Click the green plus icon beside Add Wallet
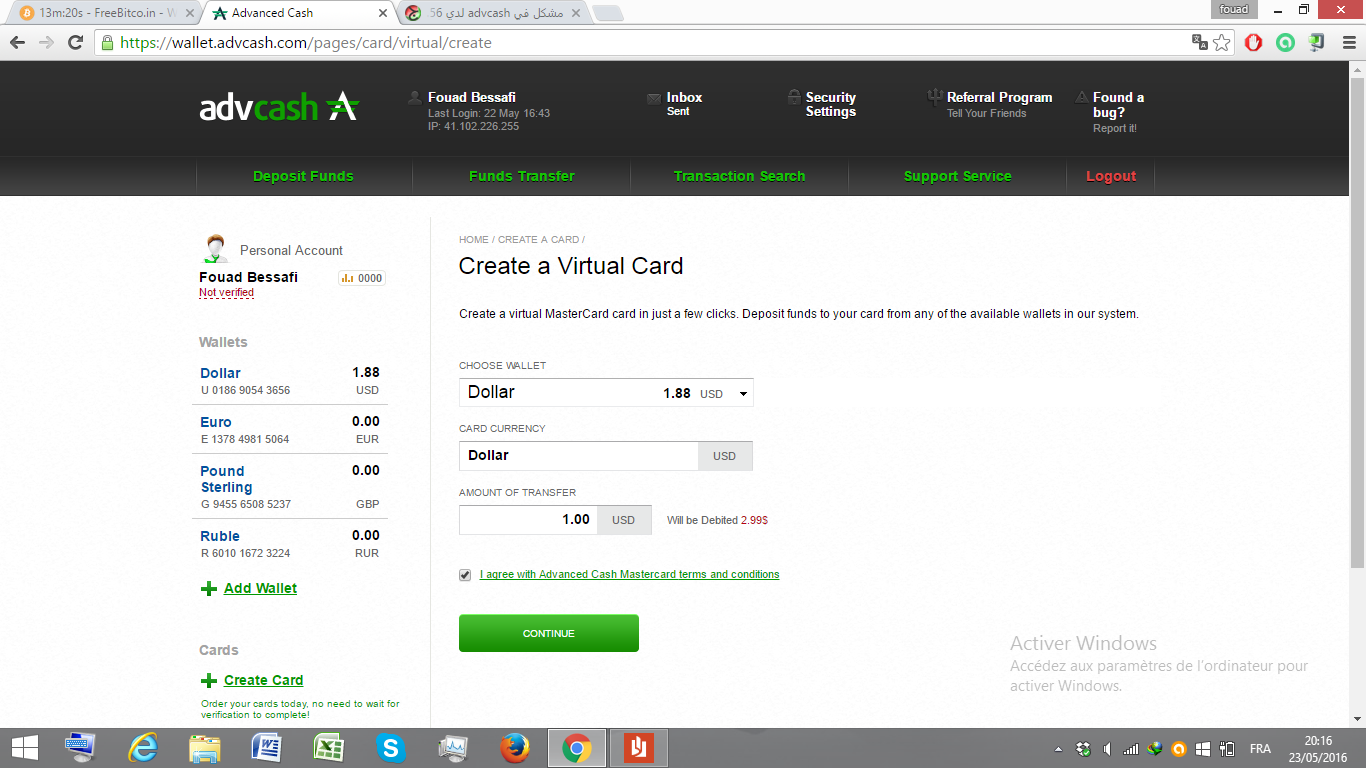 [209, 589]
